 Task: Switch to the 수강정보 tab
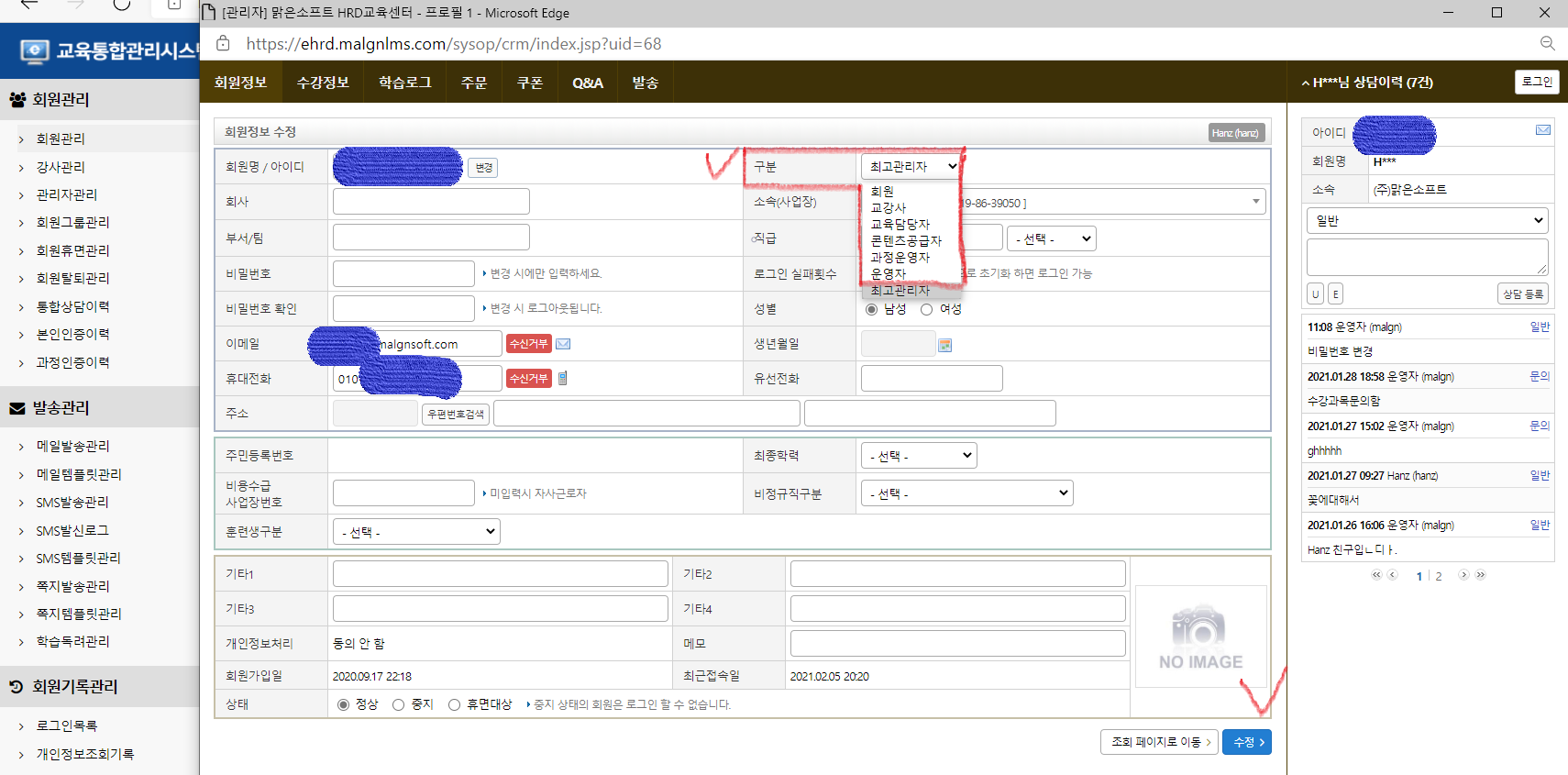(x=323, y=83)
